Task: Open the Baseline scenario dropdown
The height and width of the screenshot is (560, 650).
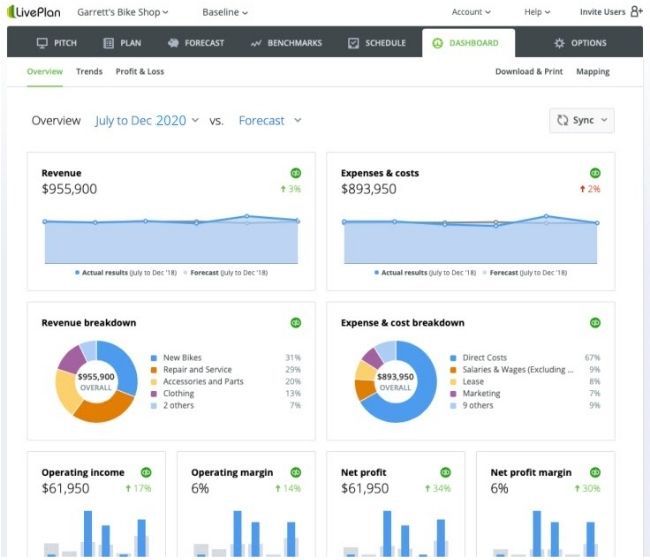Action: pyautogui.click(x=225, y=12)
